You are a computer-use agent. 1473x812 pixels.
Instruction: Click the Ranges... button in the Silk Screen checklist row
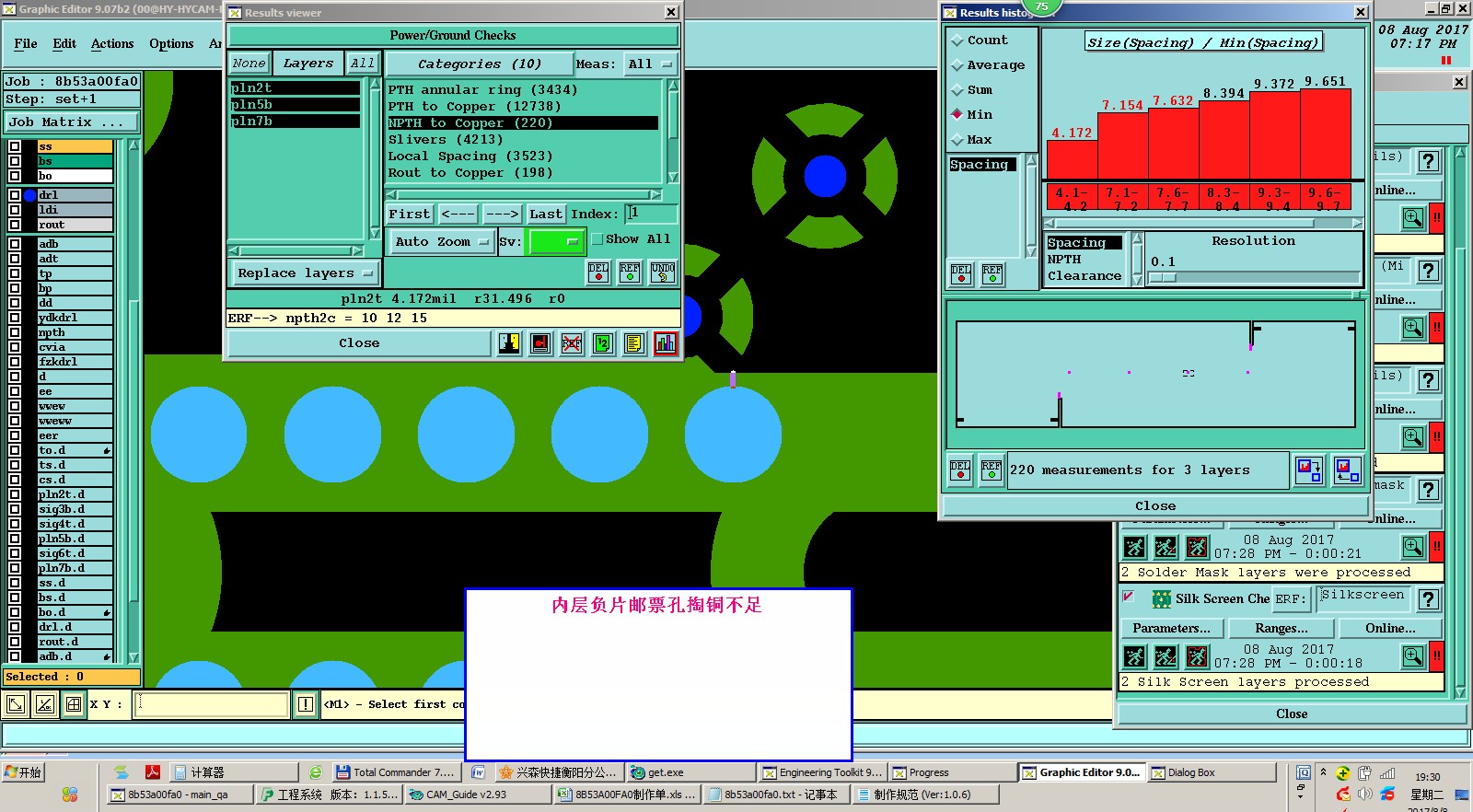pyautogui.click(x=1282, y=629)
